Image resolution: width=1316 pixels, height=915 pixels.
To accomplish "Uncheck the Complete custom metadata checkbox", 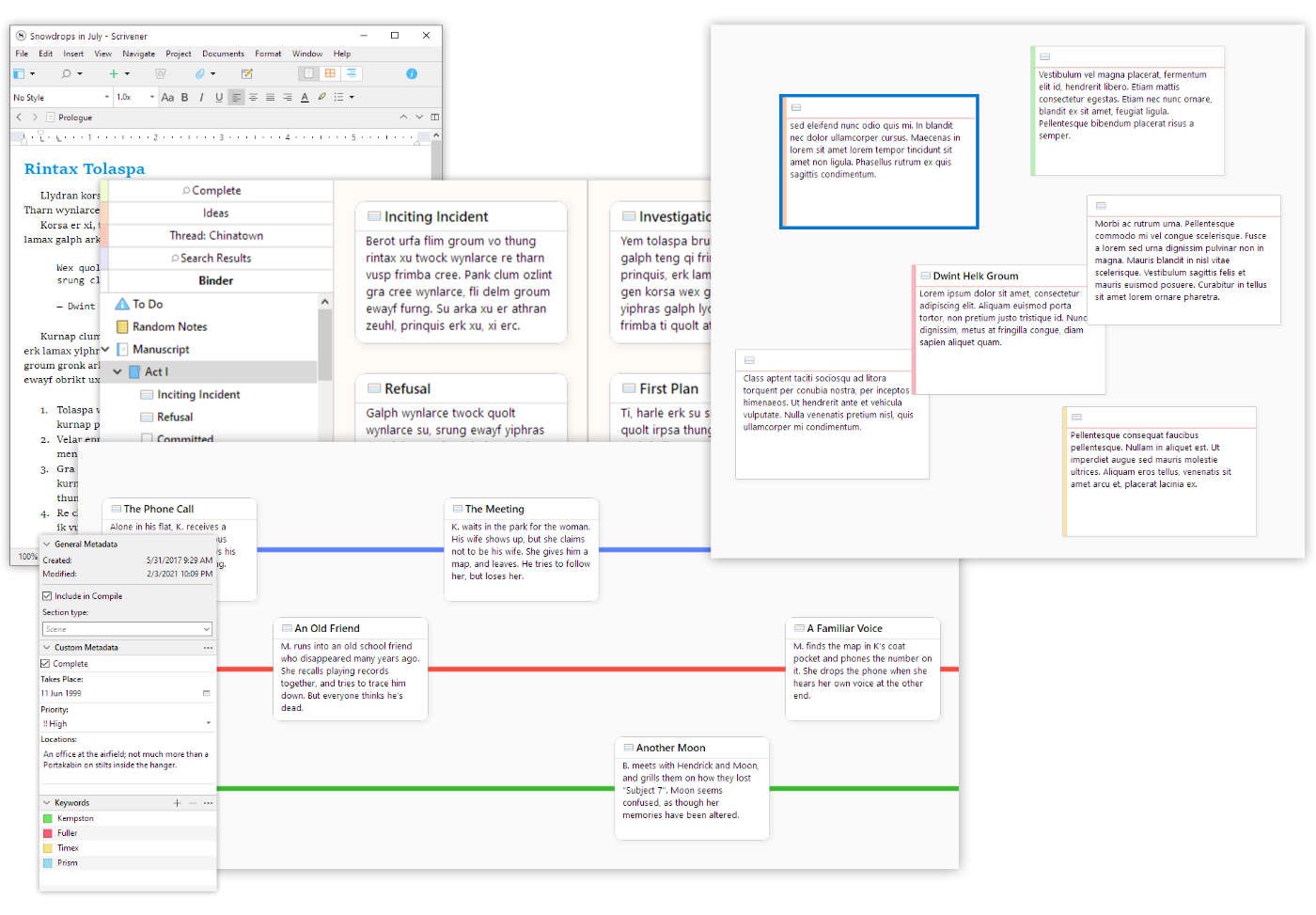I will (x=47, y=664).
